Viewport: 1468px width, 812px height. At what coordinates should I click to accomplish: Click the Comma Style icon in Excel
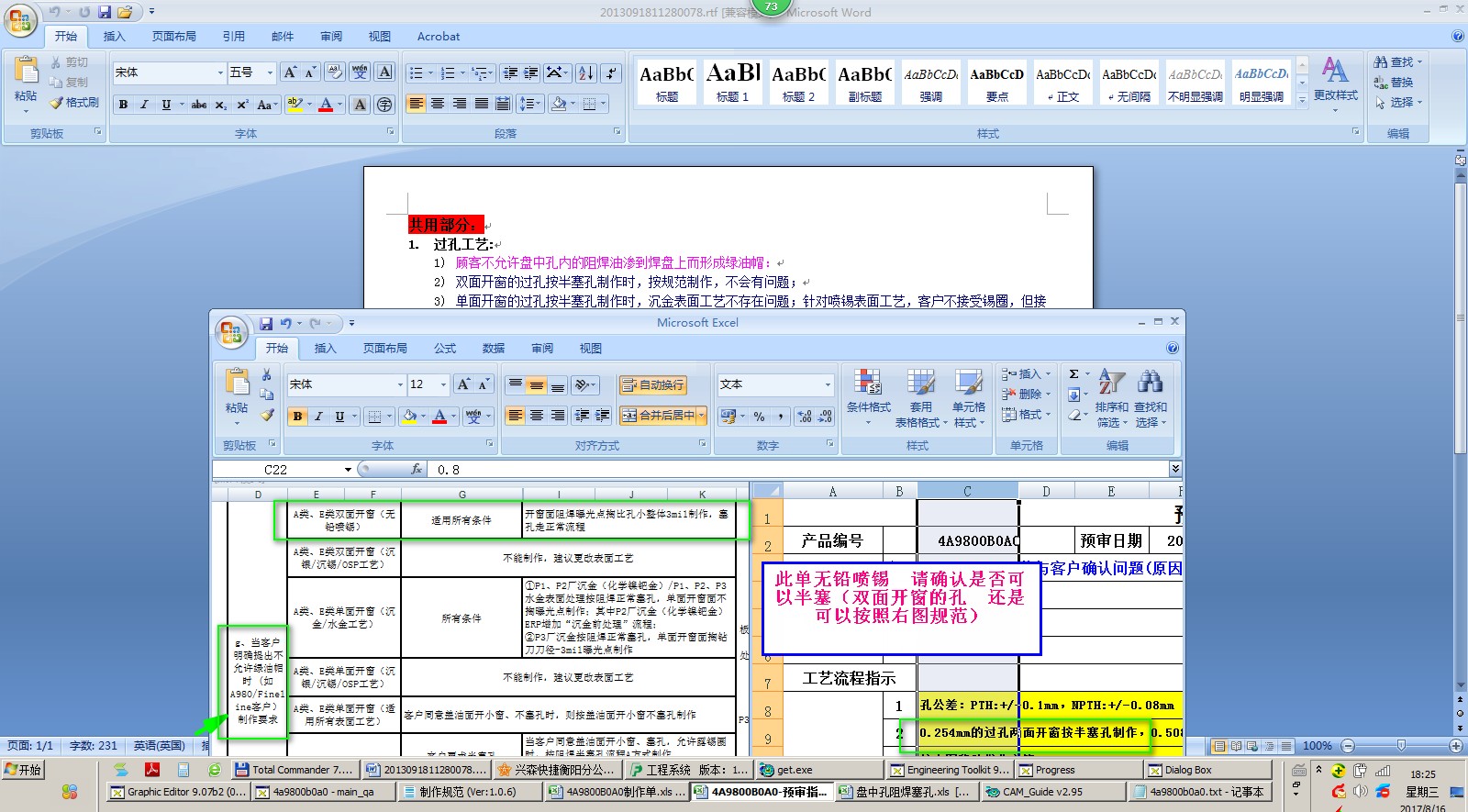pyautogui.click(x=780, y=417)
